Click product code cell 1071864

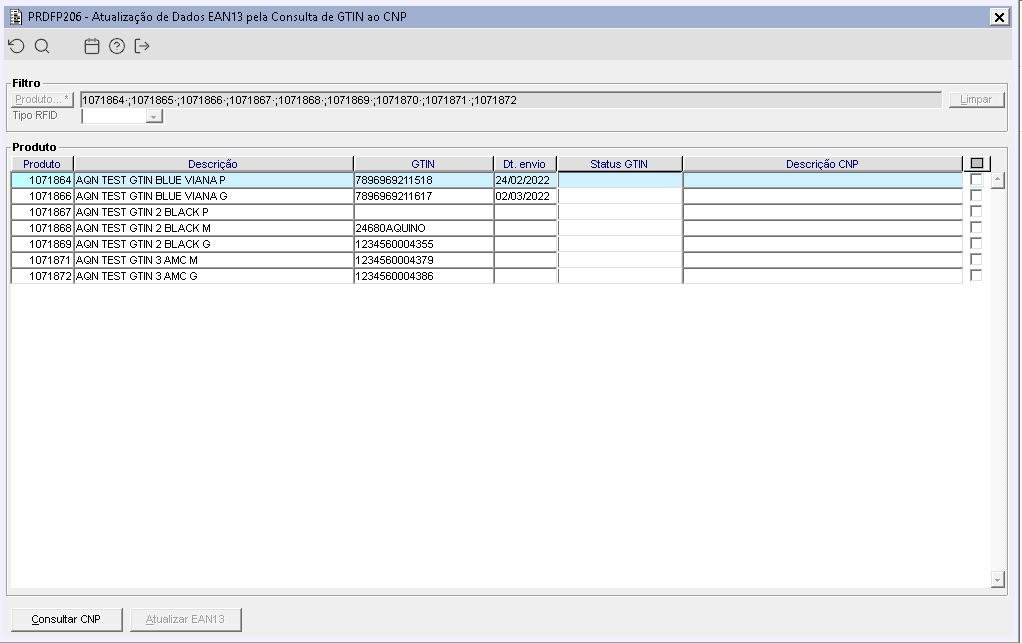click(42, 180)
